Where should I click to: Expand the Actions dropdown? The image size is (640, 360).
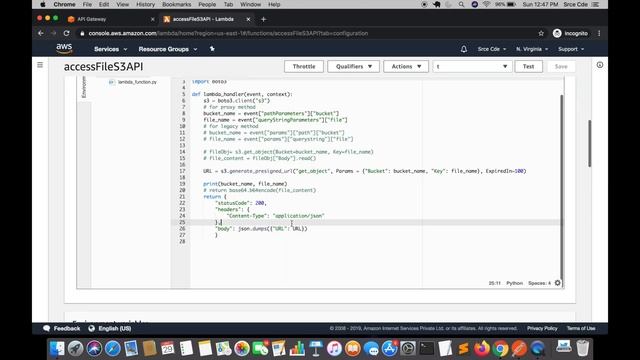coord(406,67)
